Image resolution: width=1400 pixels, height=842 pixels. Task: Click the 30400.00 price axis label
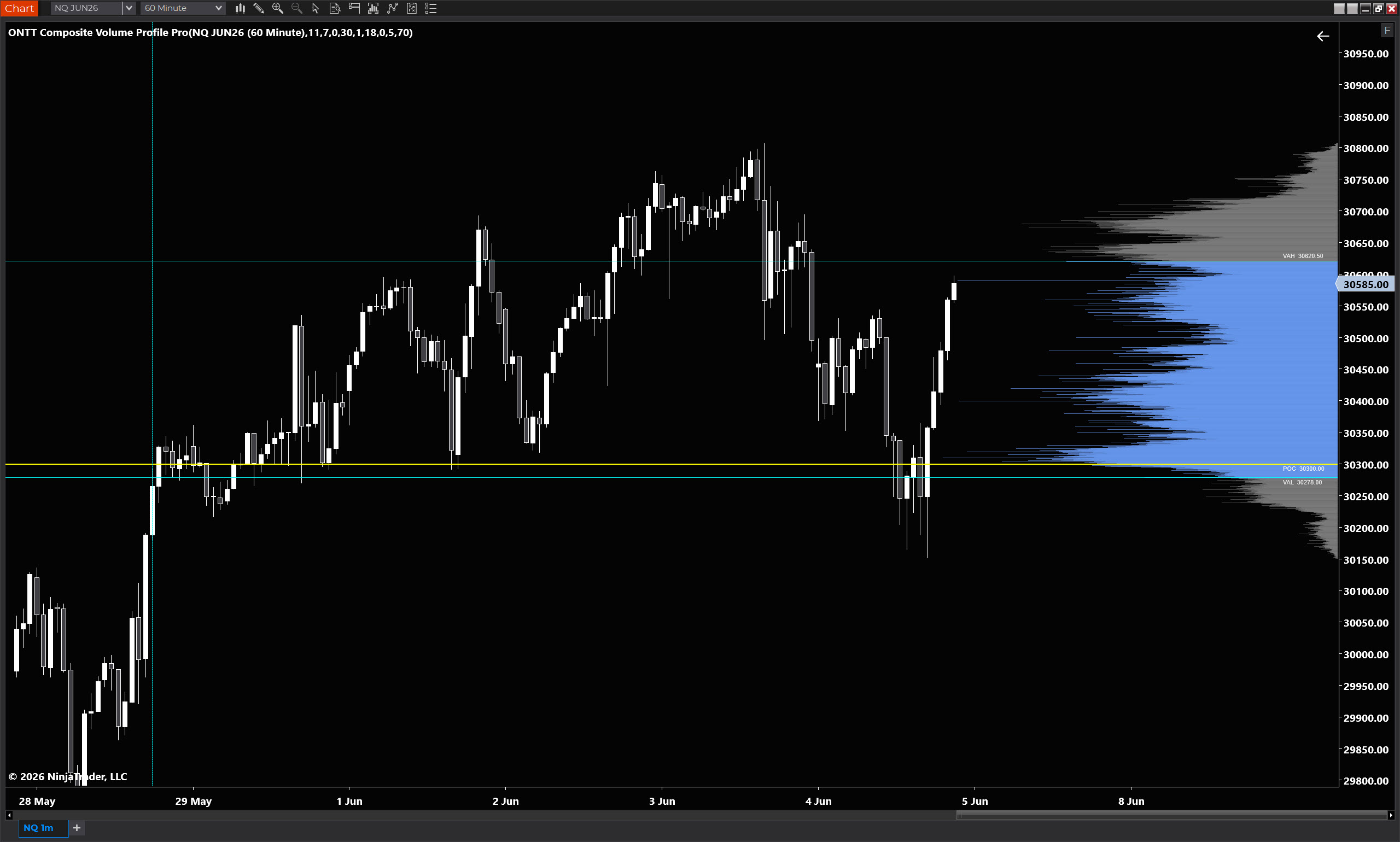(1366, 402)
